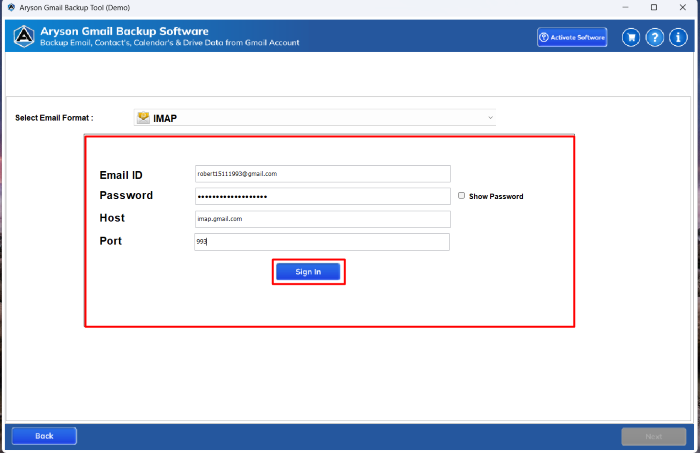The image size is (700, 453).
Task: Open the info about icon
Action: [678, 37]
